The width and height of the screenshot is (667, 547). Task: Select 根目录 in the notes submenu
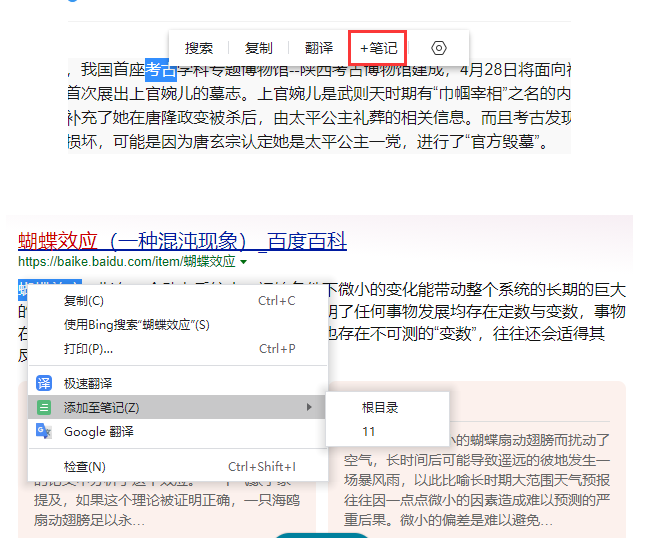(x=388, y=407)
